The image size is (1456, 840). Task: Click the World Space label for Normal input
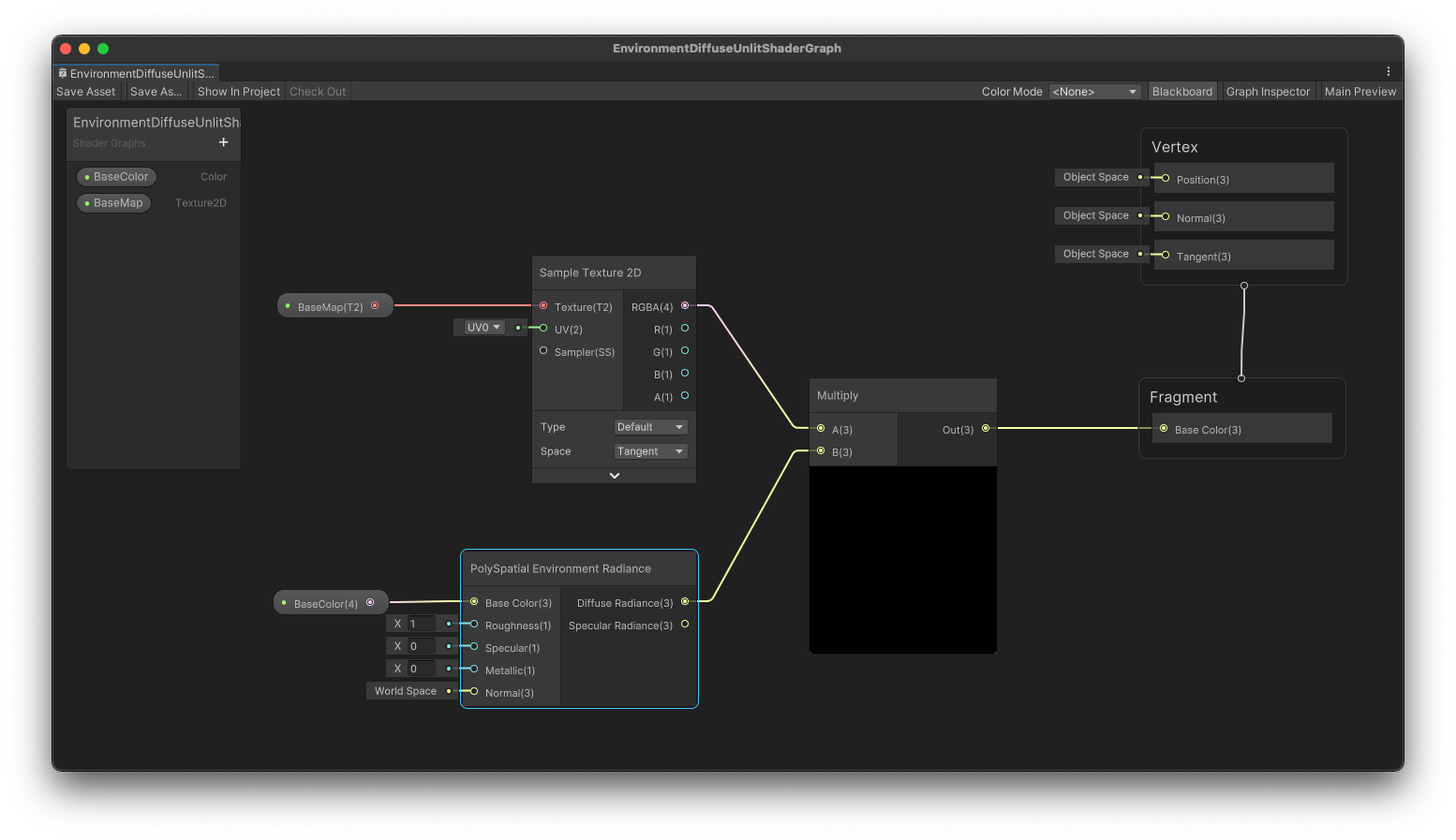pyautogui.click(x=406, y=691)
